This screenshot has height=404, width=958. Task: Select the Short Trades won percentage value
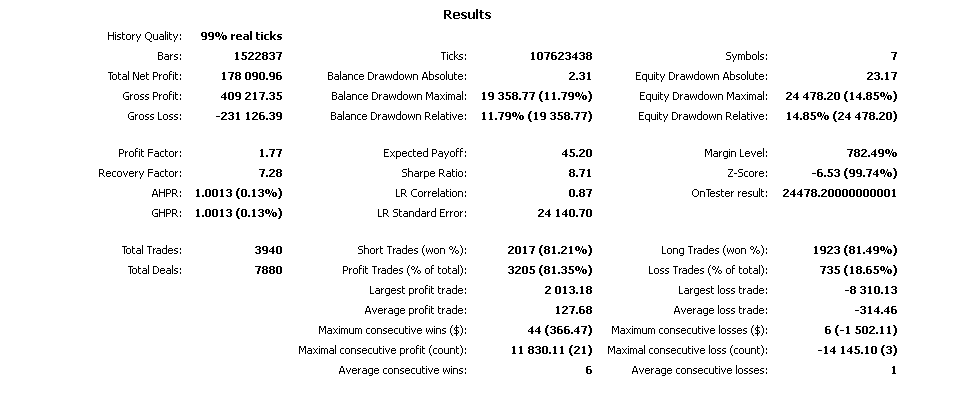pyautogui.click(x=543, y=249)
